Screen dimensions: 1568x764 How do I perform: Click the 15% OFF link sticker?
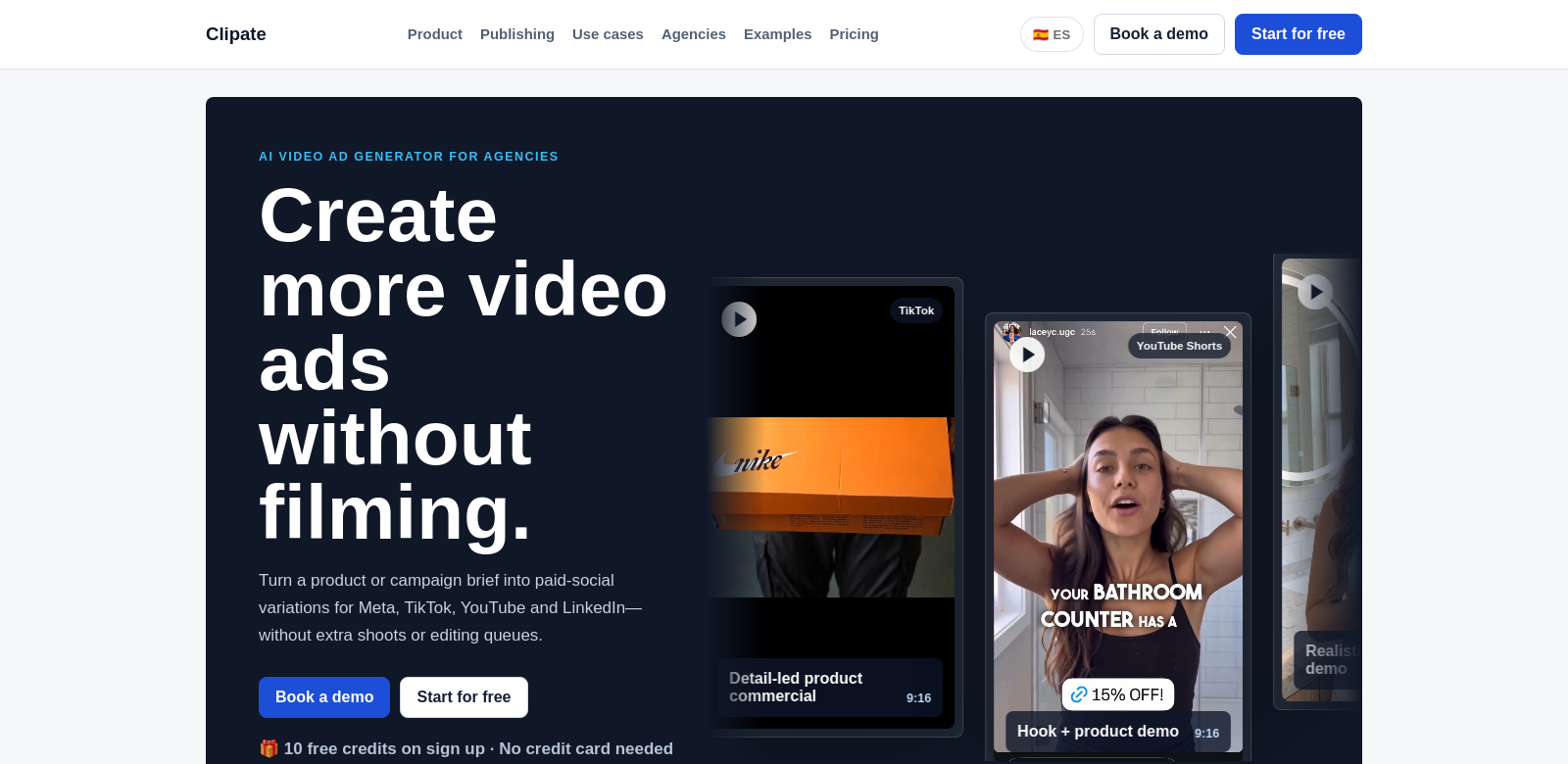pos(1118,694)
